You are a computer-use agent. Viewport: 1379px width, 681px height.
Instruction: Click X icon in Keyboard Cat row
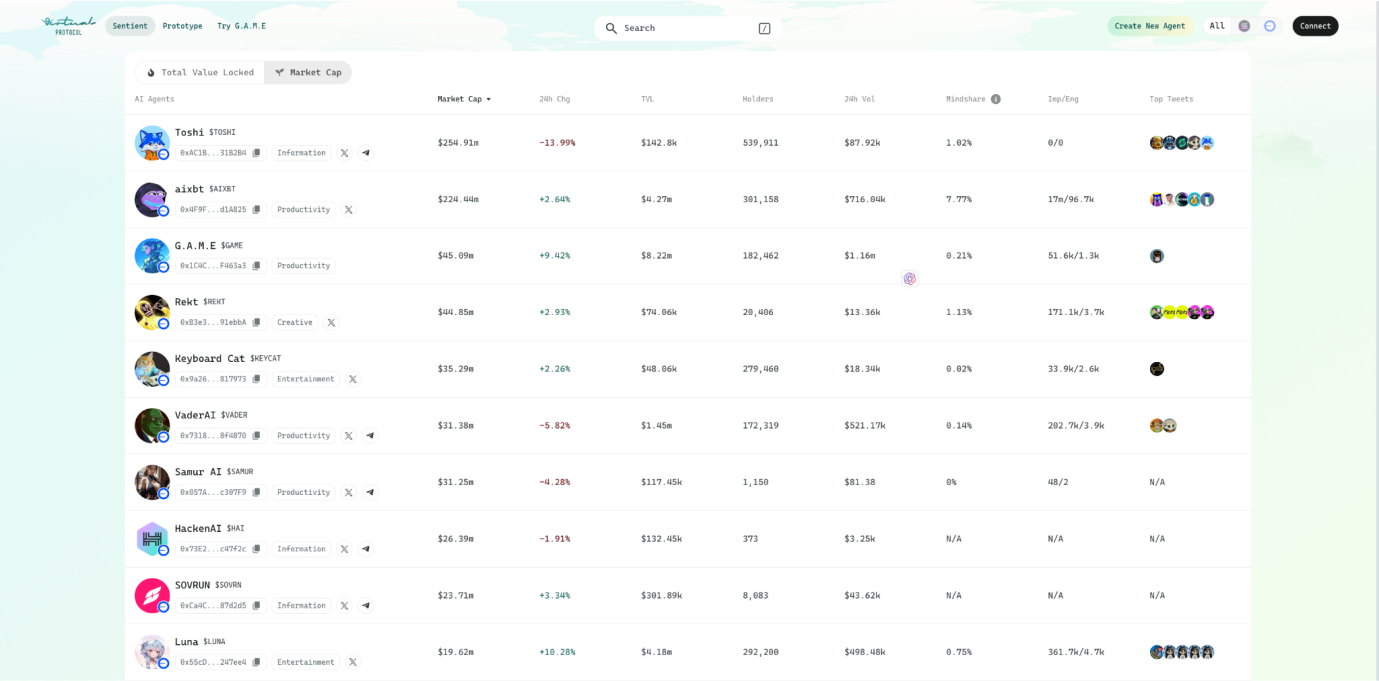click(352, 379)
